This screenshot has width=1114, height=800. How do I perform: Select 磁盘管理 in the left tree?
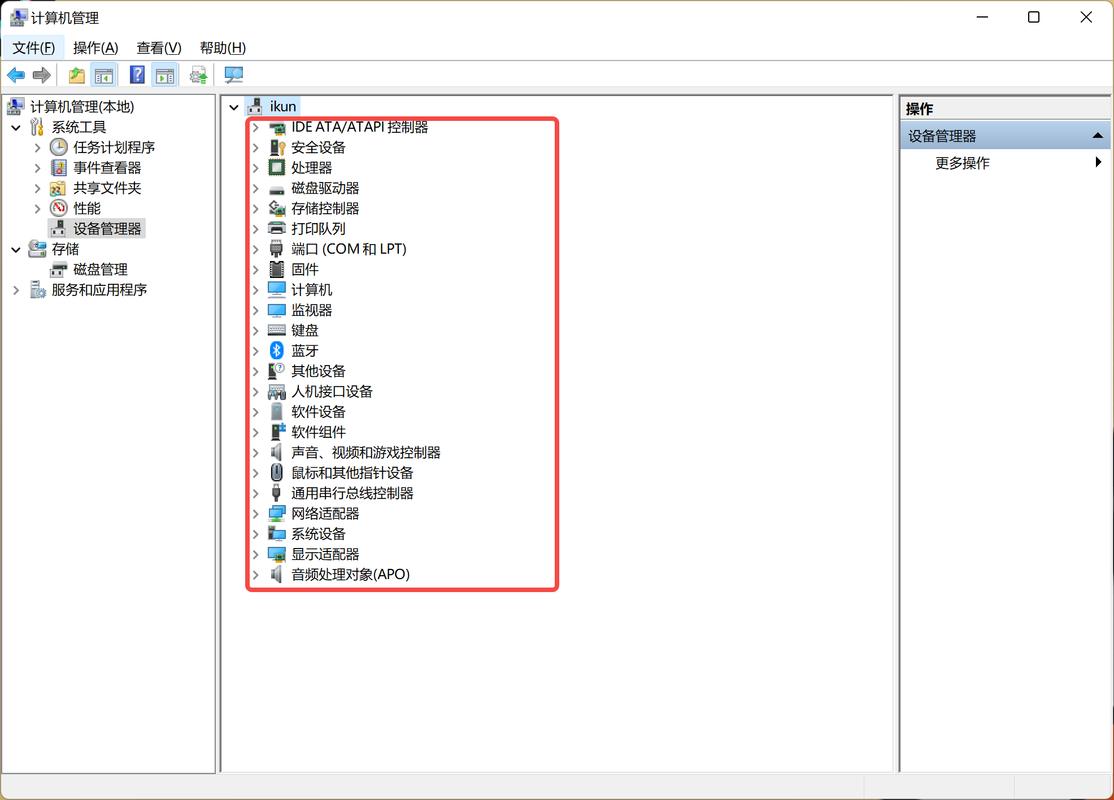coord(100,269)
